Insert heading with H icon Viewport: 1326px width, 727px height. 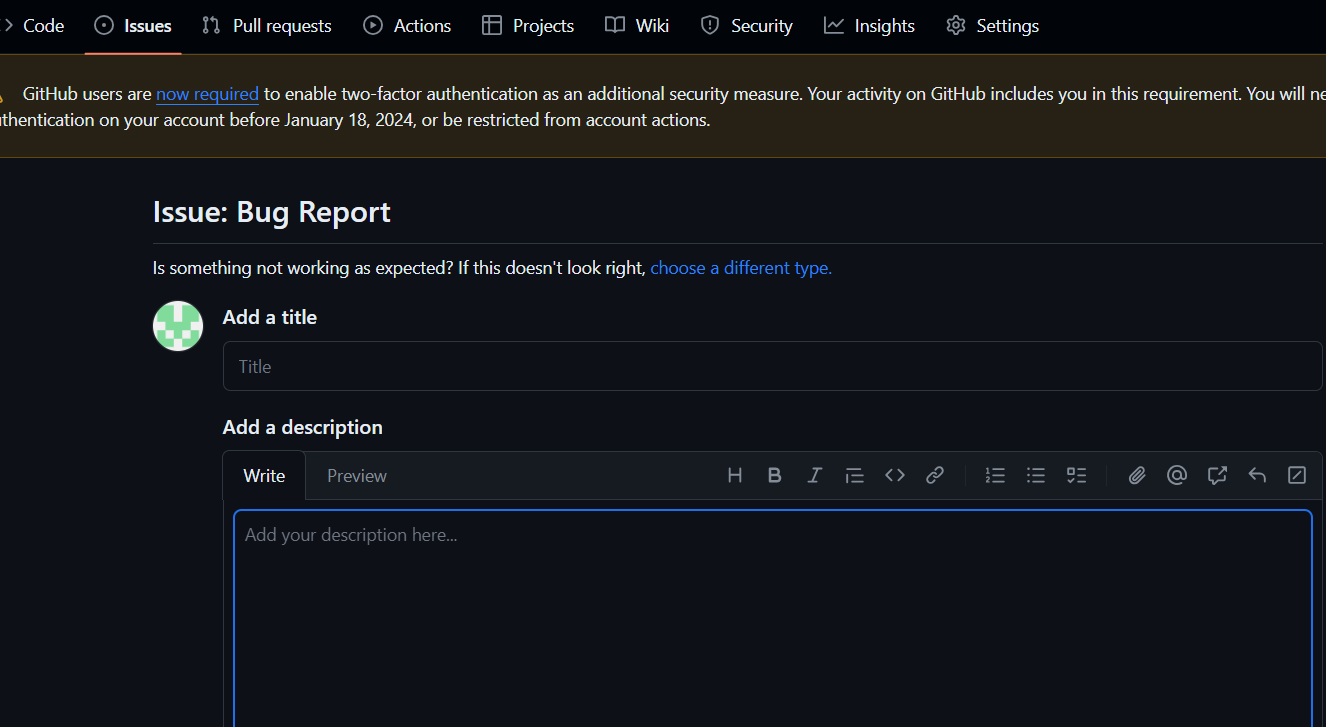tap(735, 476)
